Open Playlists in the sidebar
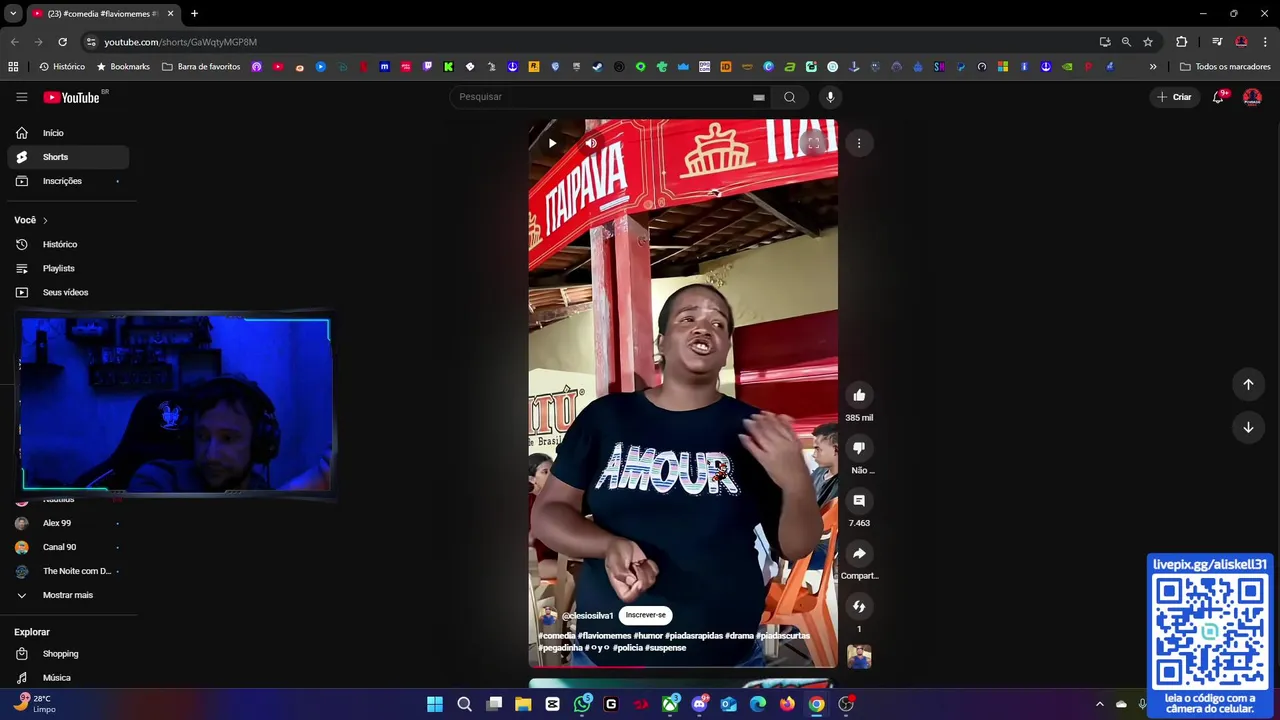This screenshot has height=720, width=1280. 68,268
